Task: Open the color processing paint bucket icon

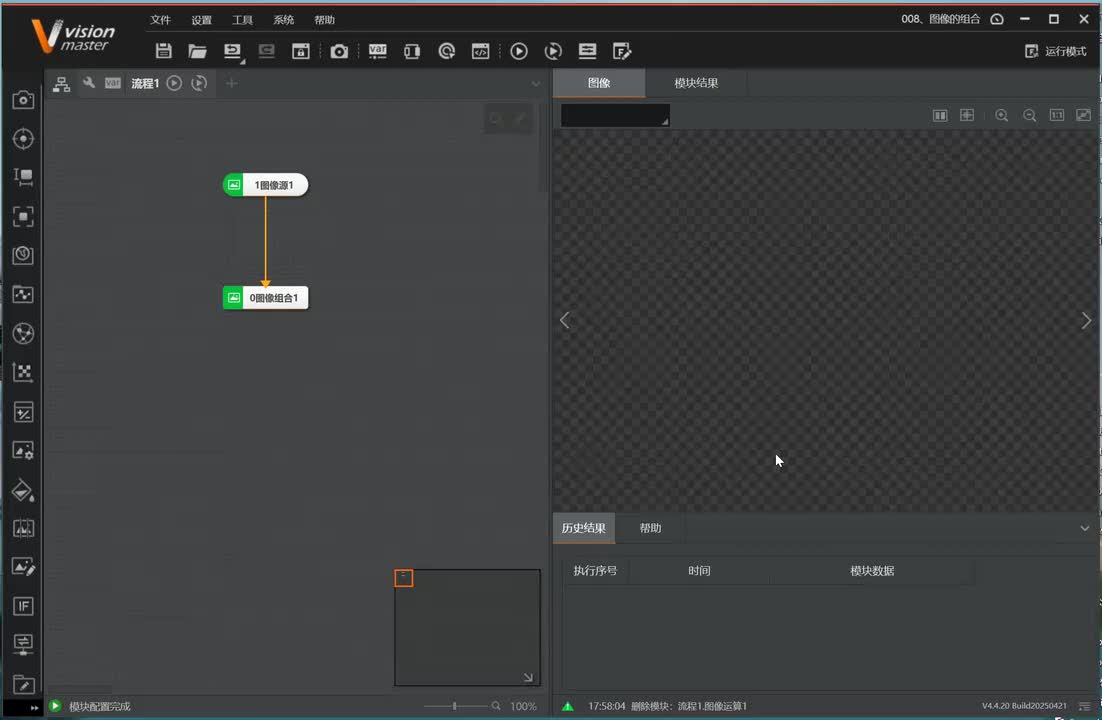Action: point(23,491)
